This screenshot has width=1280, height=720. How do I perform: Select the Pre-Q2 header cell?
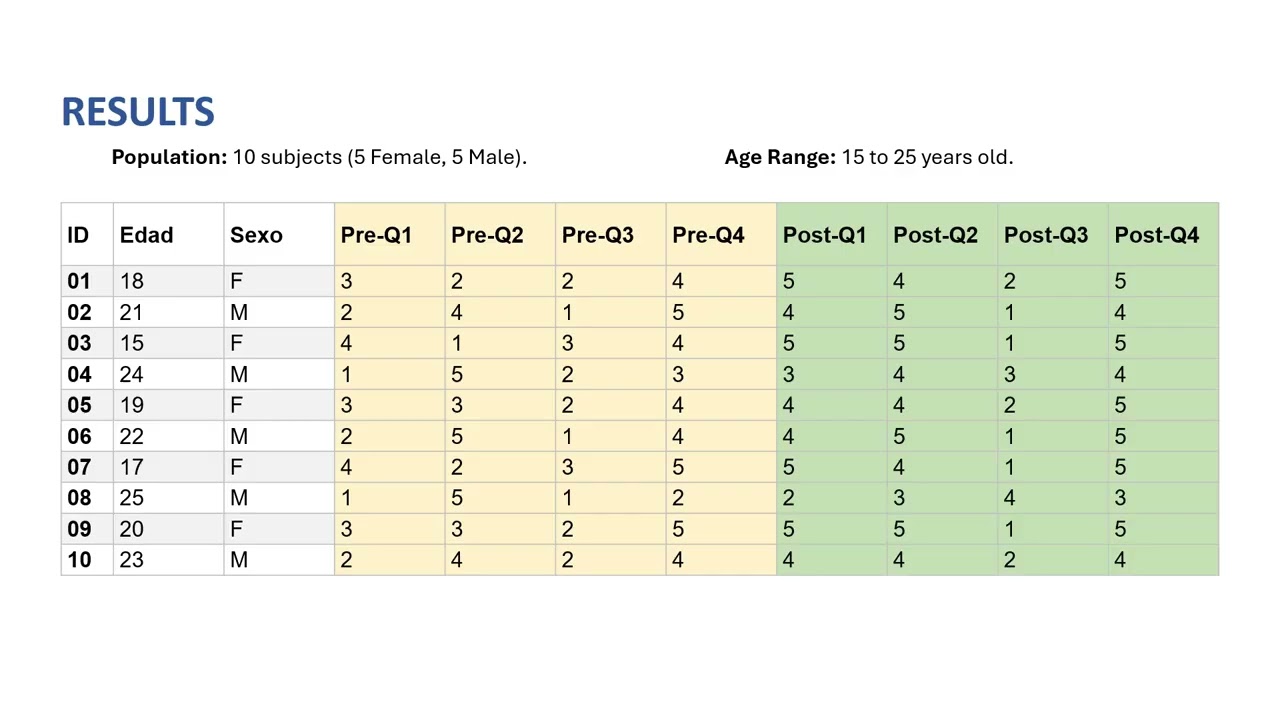click(x=500, y=235)
